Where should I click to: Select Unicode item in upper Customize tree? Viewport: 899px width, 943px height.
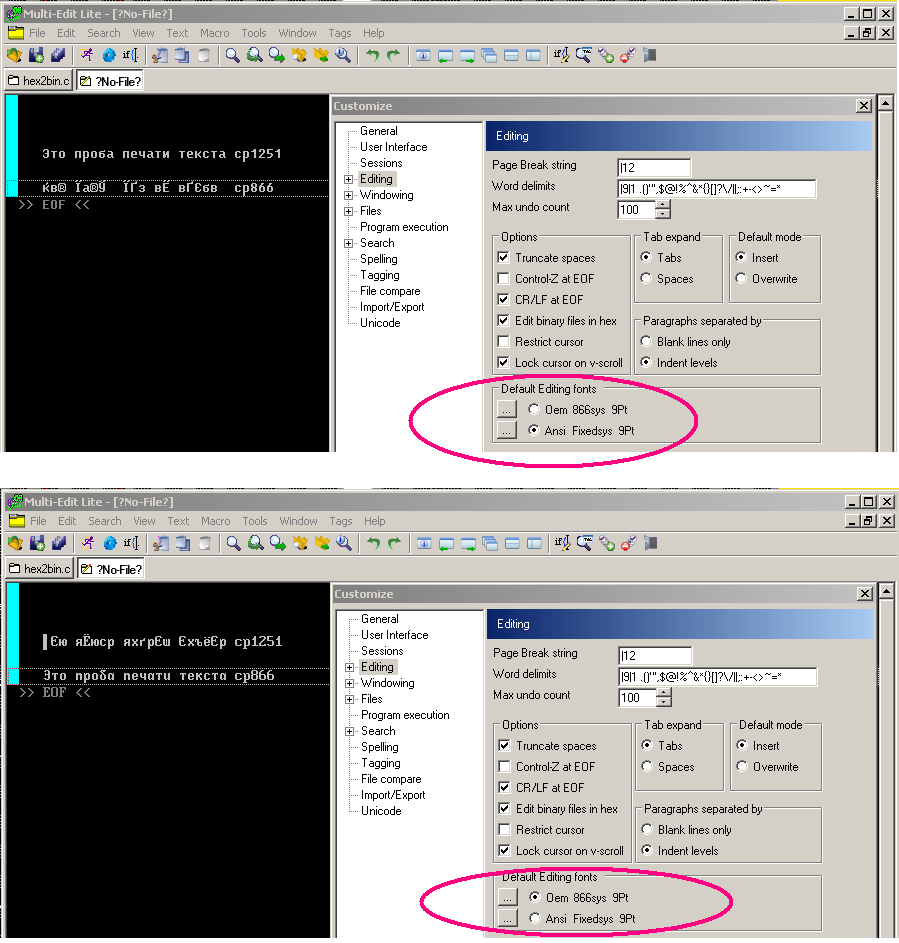click(x=380, y=323)
